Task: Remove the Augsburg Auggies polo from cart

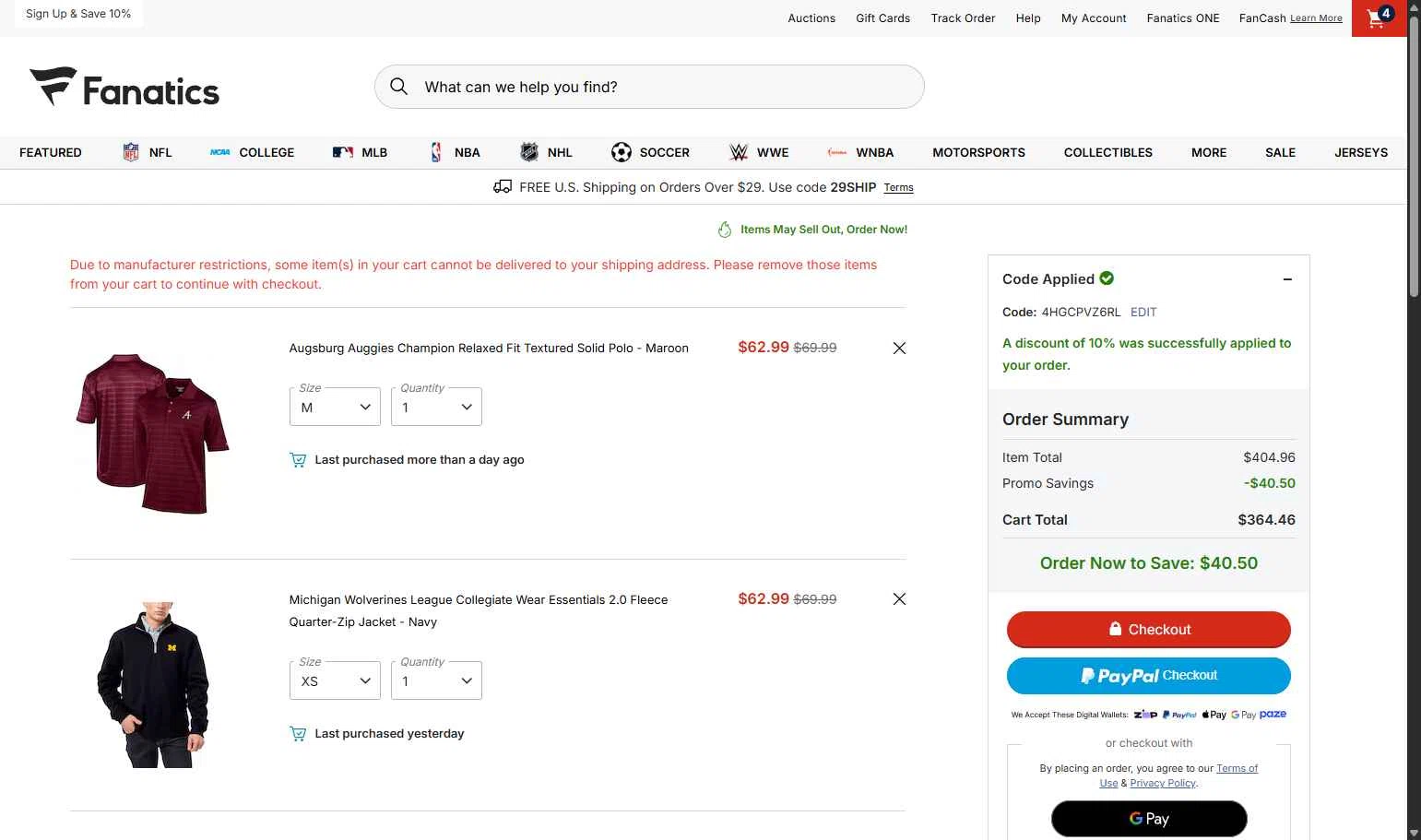Action: coord(899,348)
